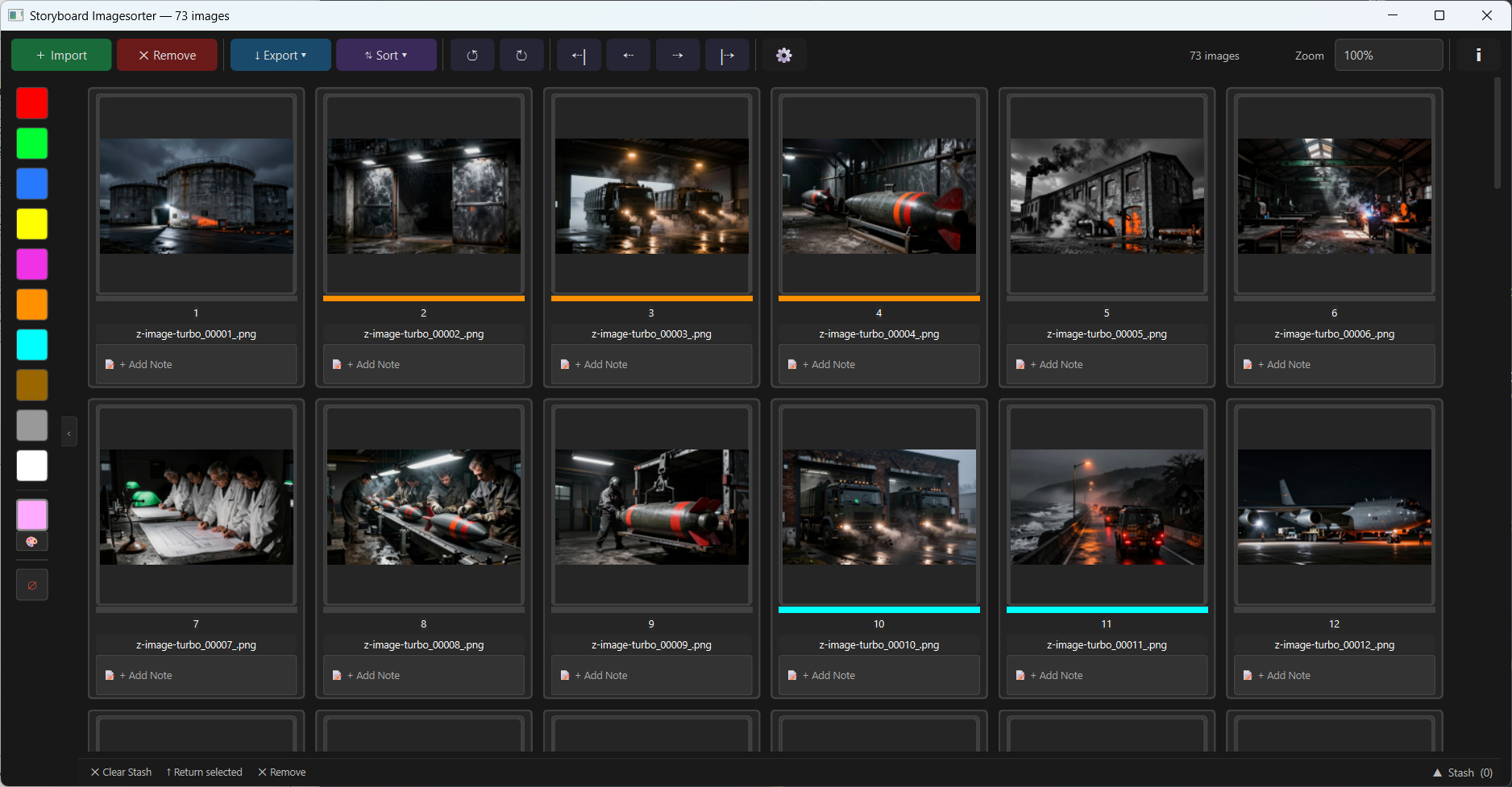Move image one position right
The image size is (1512, 787).
[x=678, y=56]
